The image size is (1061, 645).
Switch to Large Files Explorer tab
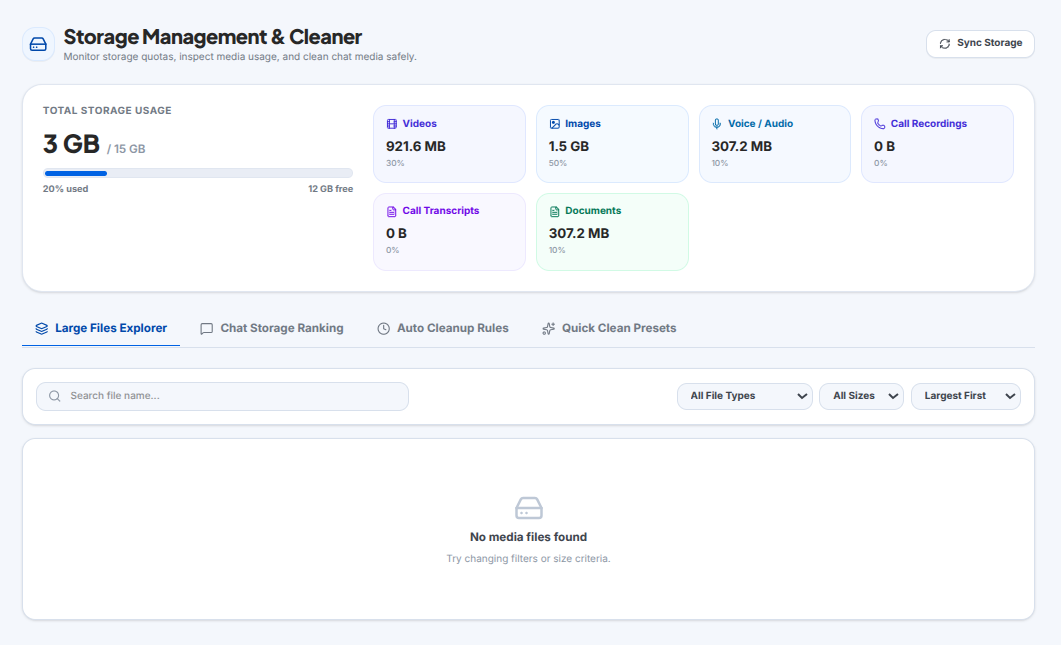101,328
